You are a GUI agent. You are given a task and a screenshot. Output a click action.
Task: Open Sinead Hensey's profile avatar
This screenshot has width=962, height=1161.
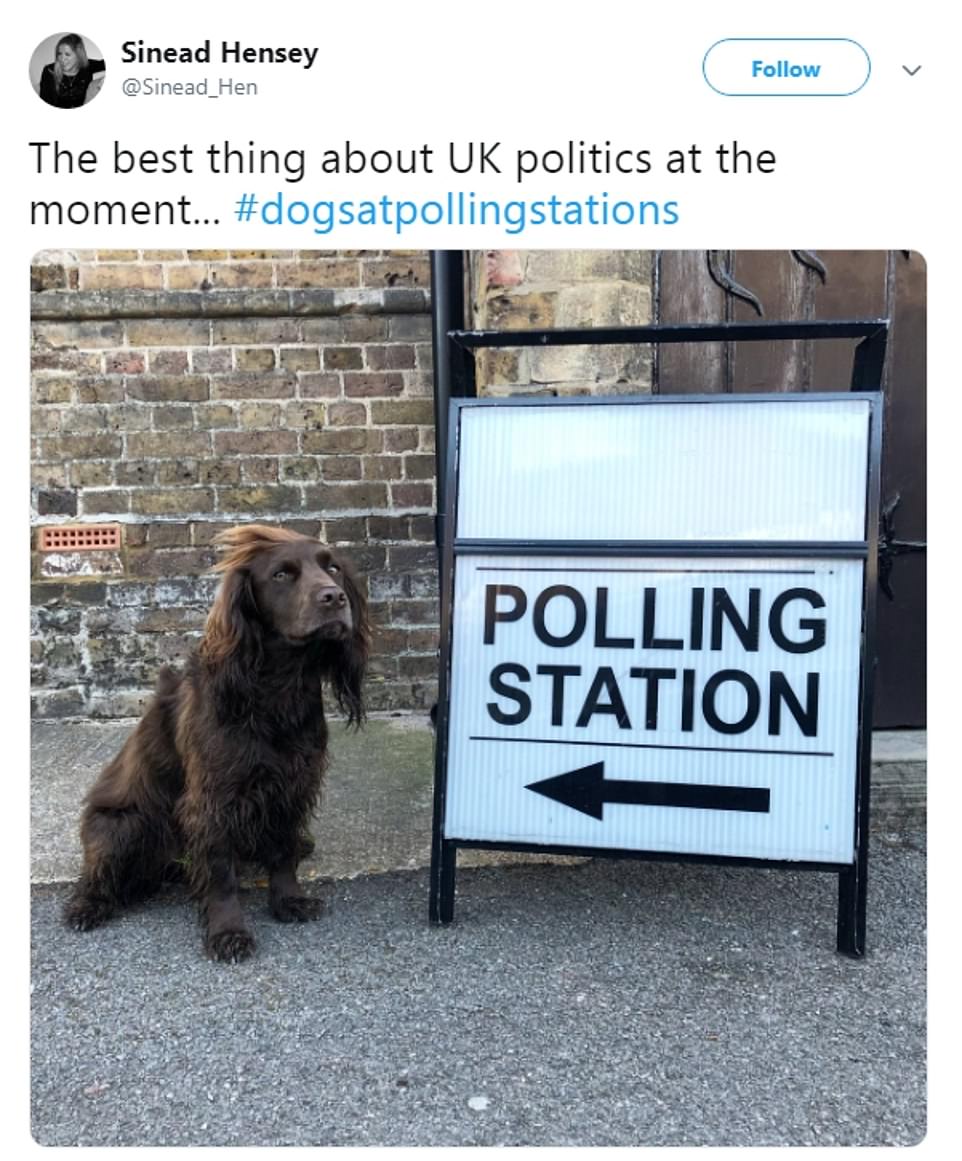tap(67, 70)
